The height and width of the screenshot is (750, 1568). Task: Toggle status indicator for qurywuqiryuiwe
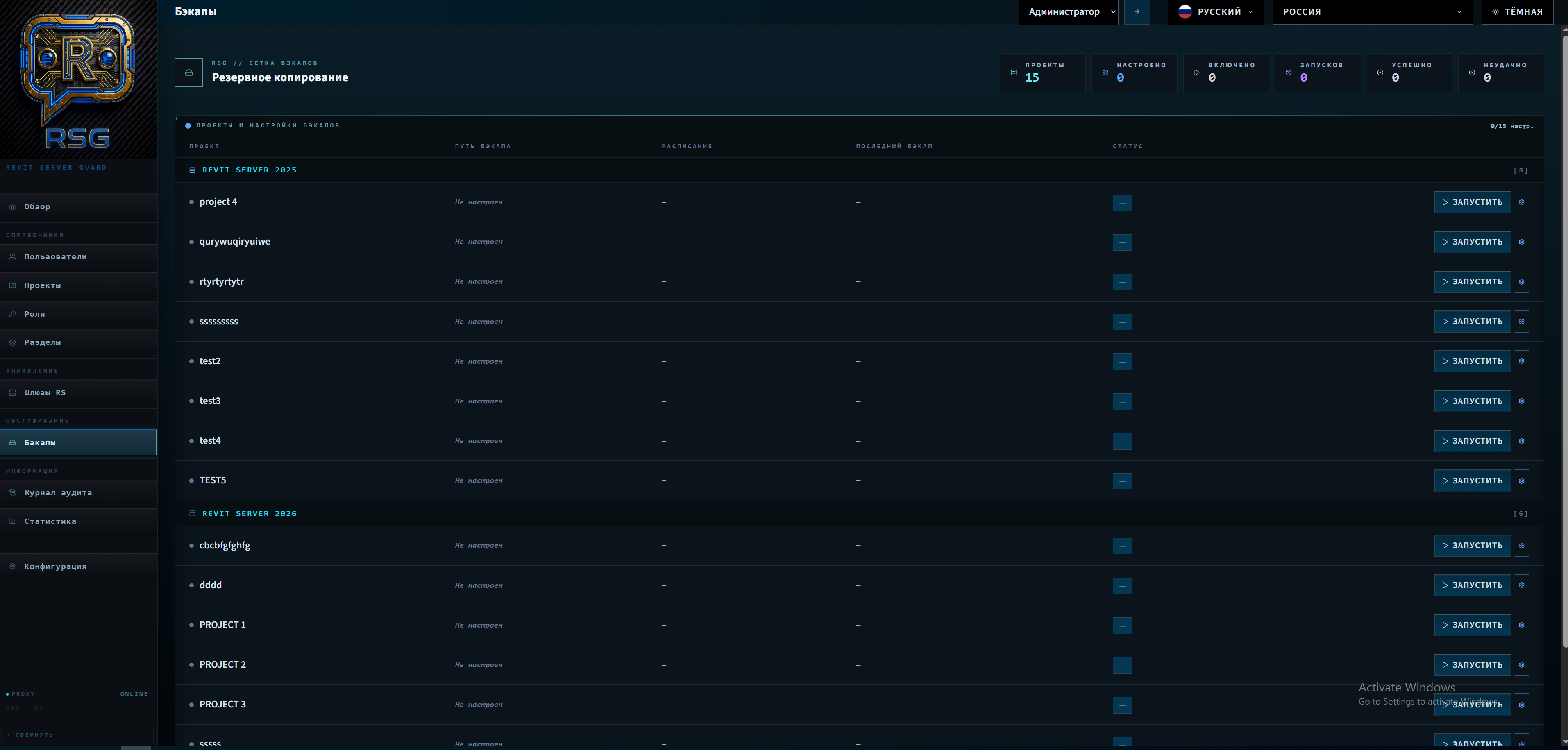point(1122,242)
